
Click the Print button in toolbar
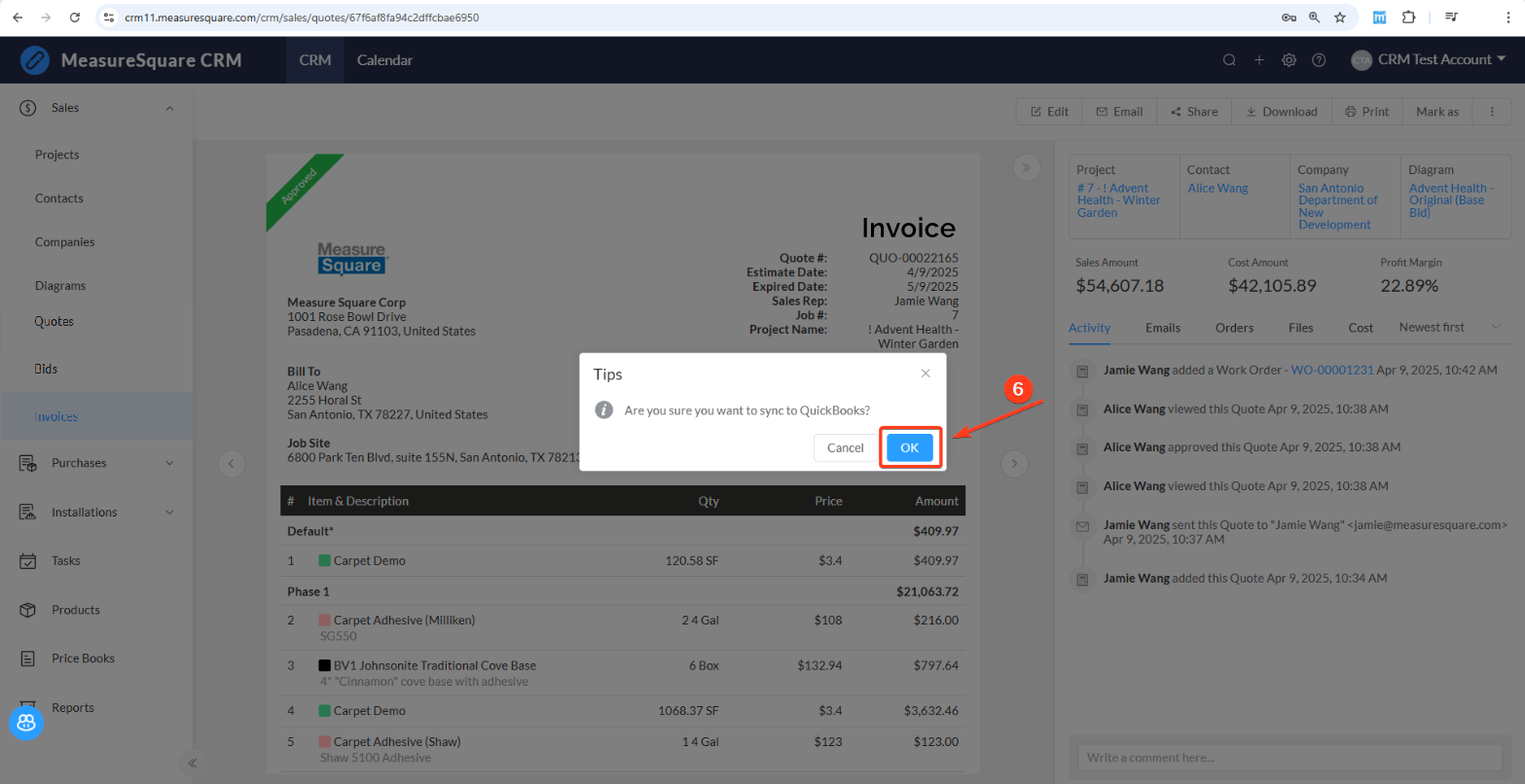click(1366, 112)
